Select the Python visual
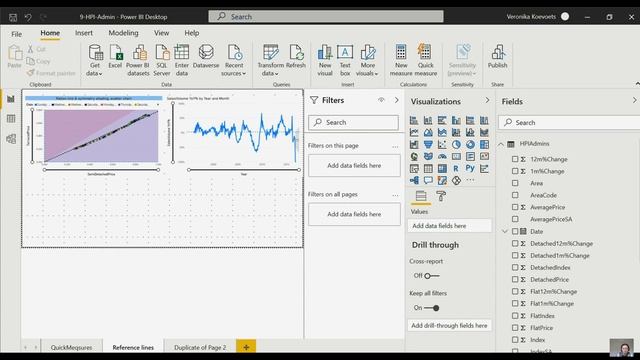The width and height of the screenshot is (640, 360). [470, 168]
